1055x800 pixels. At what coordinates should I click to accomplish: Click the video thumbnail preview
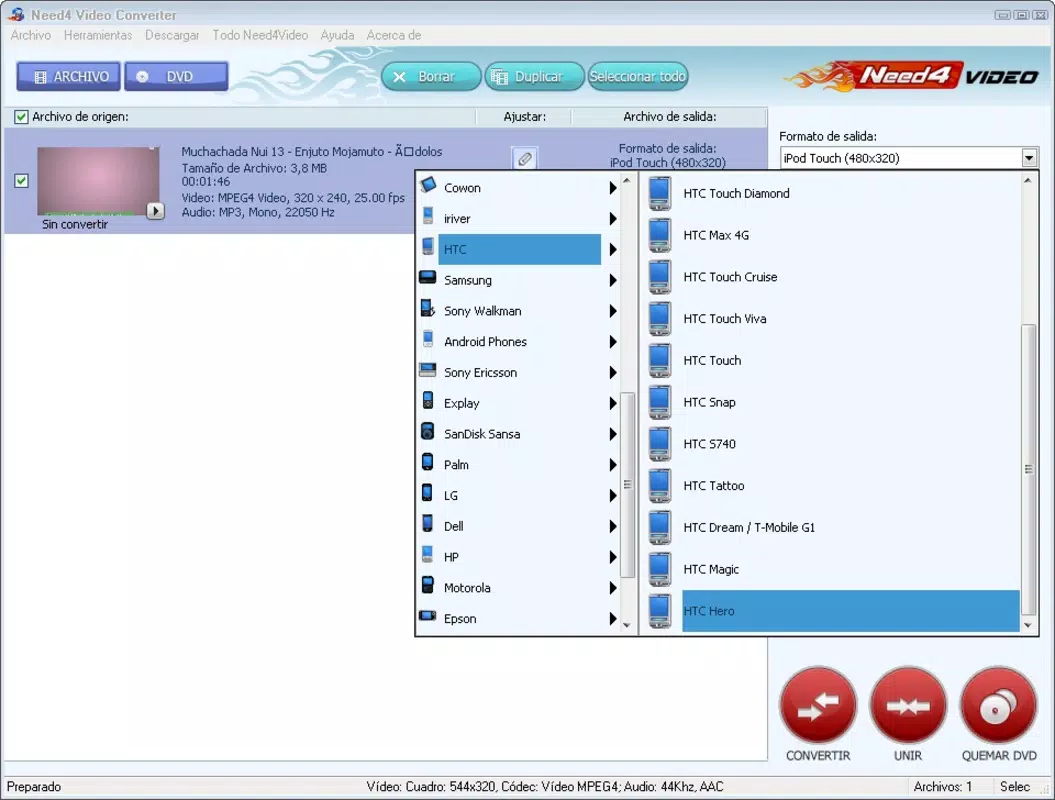coord(98,181)
